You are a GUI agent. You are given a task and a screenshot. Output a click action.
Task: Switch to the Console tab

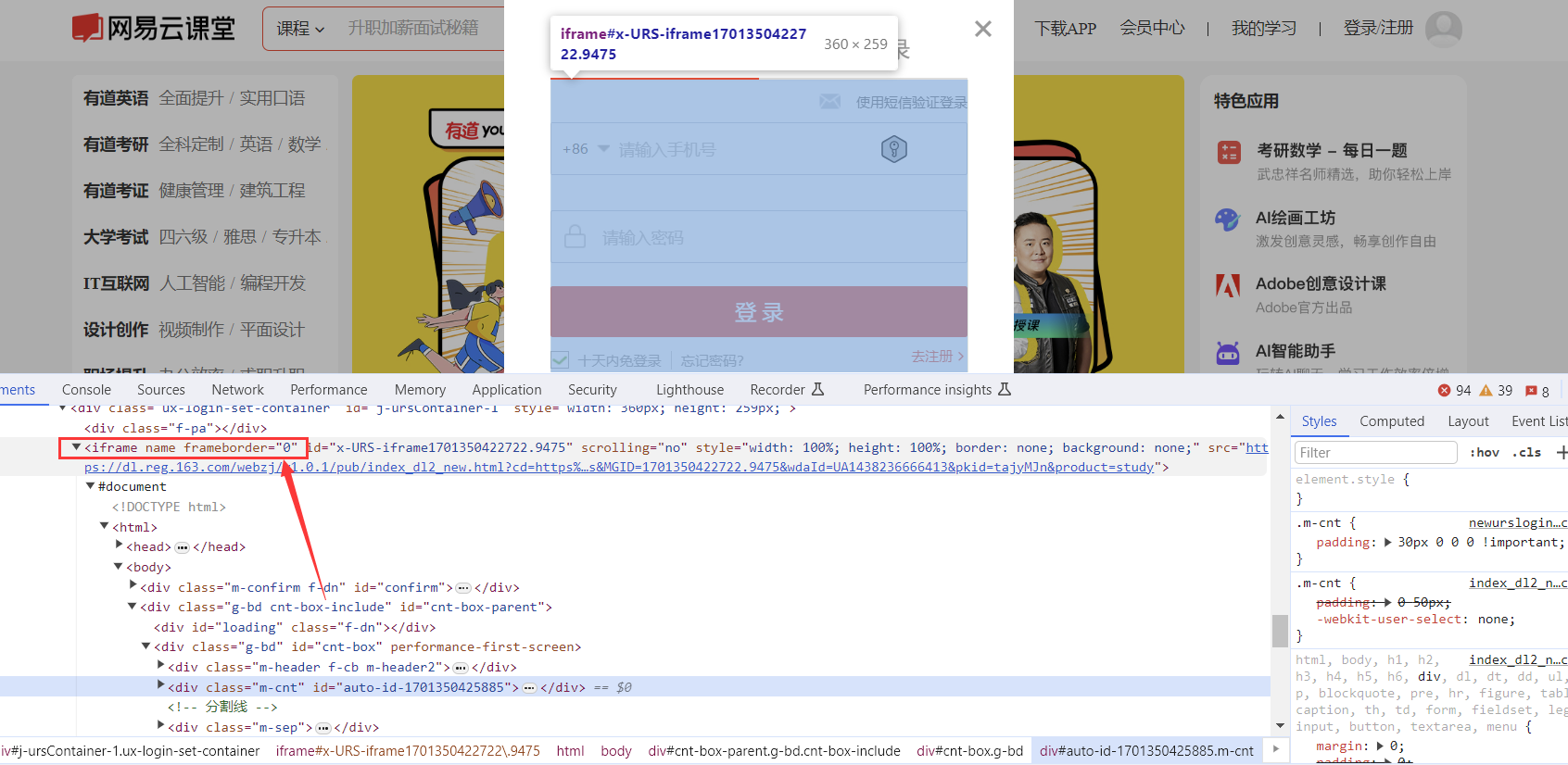pos(86,390)
